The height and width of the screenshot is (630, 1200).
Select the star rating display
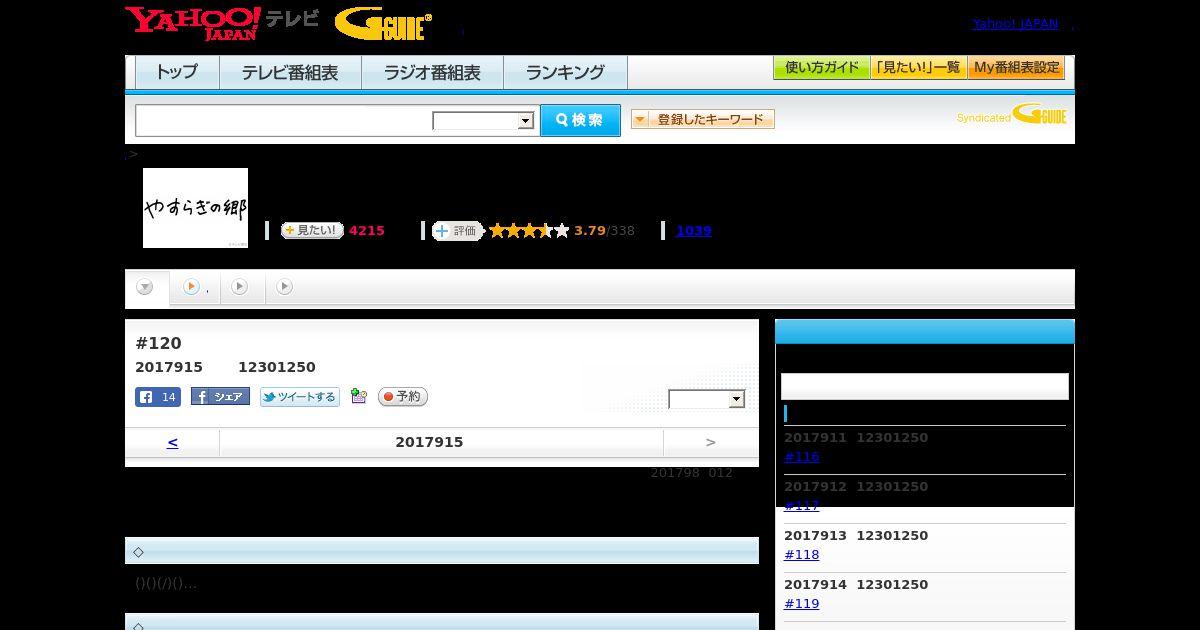529,231
